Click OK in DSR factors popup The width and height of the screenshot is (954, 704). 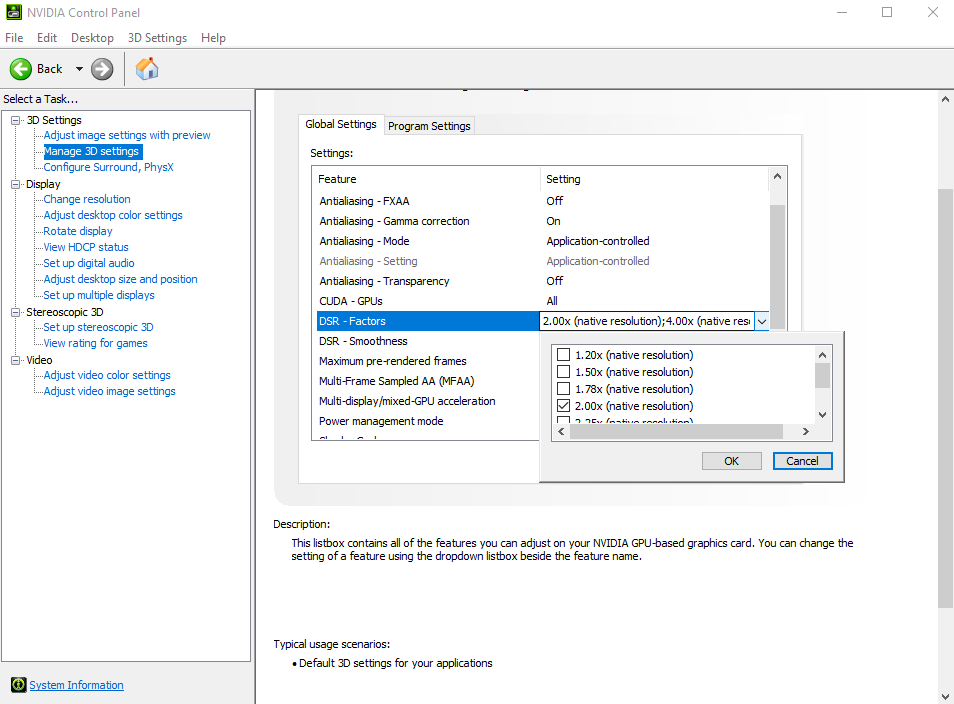731,461
